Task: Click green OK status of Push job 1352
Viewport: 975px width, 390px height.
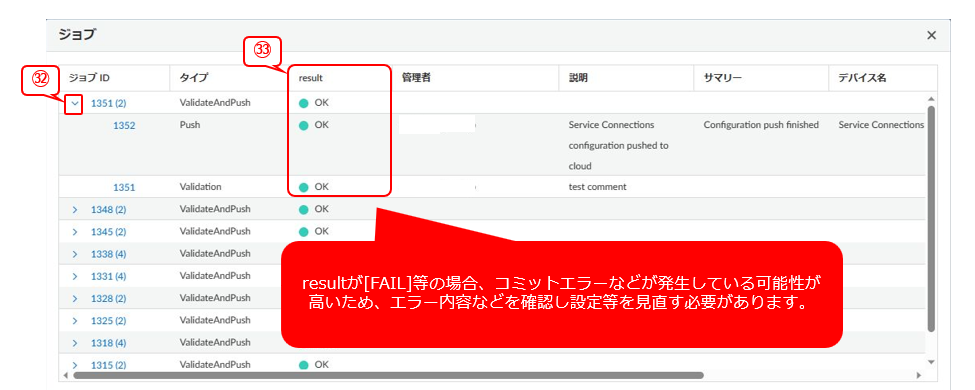Action: coord(313,125)
